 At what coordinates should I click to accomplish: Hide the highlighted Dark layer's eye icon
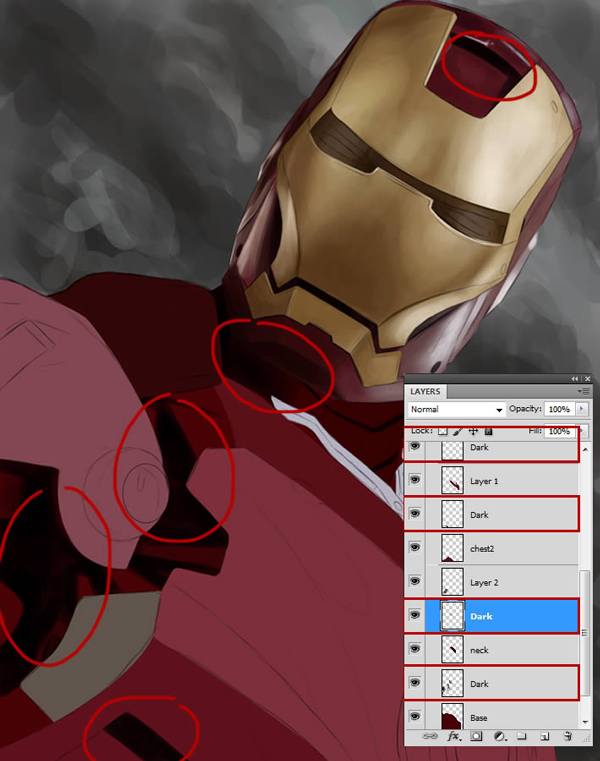415,615
